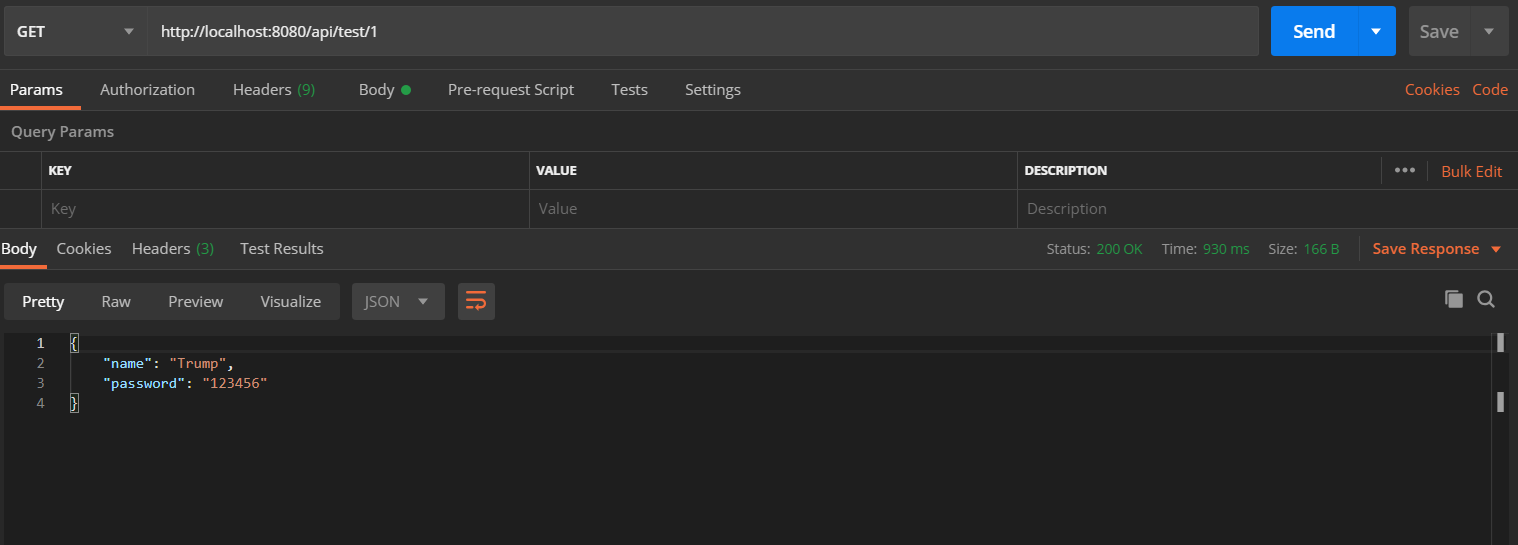The height and width of the screenshot is (545, 1518).
Task: Open the three-dots column options menu
Action: (x=1405, y=170)
